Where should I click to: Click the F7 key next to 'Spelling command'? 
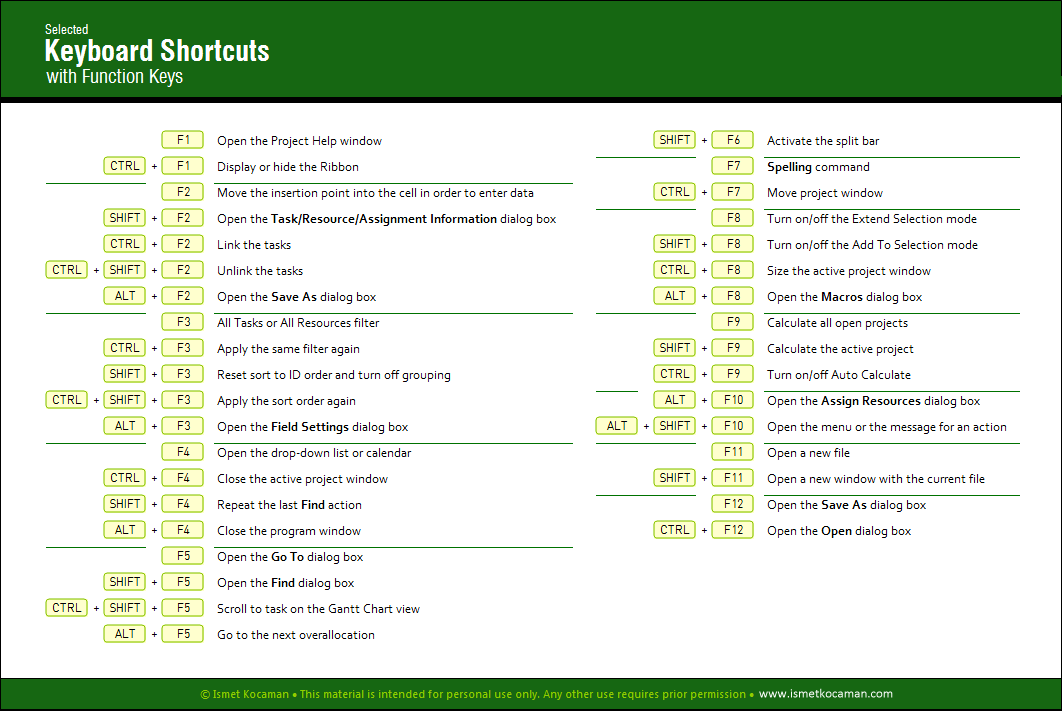[x=733, y=166]
